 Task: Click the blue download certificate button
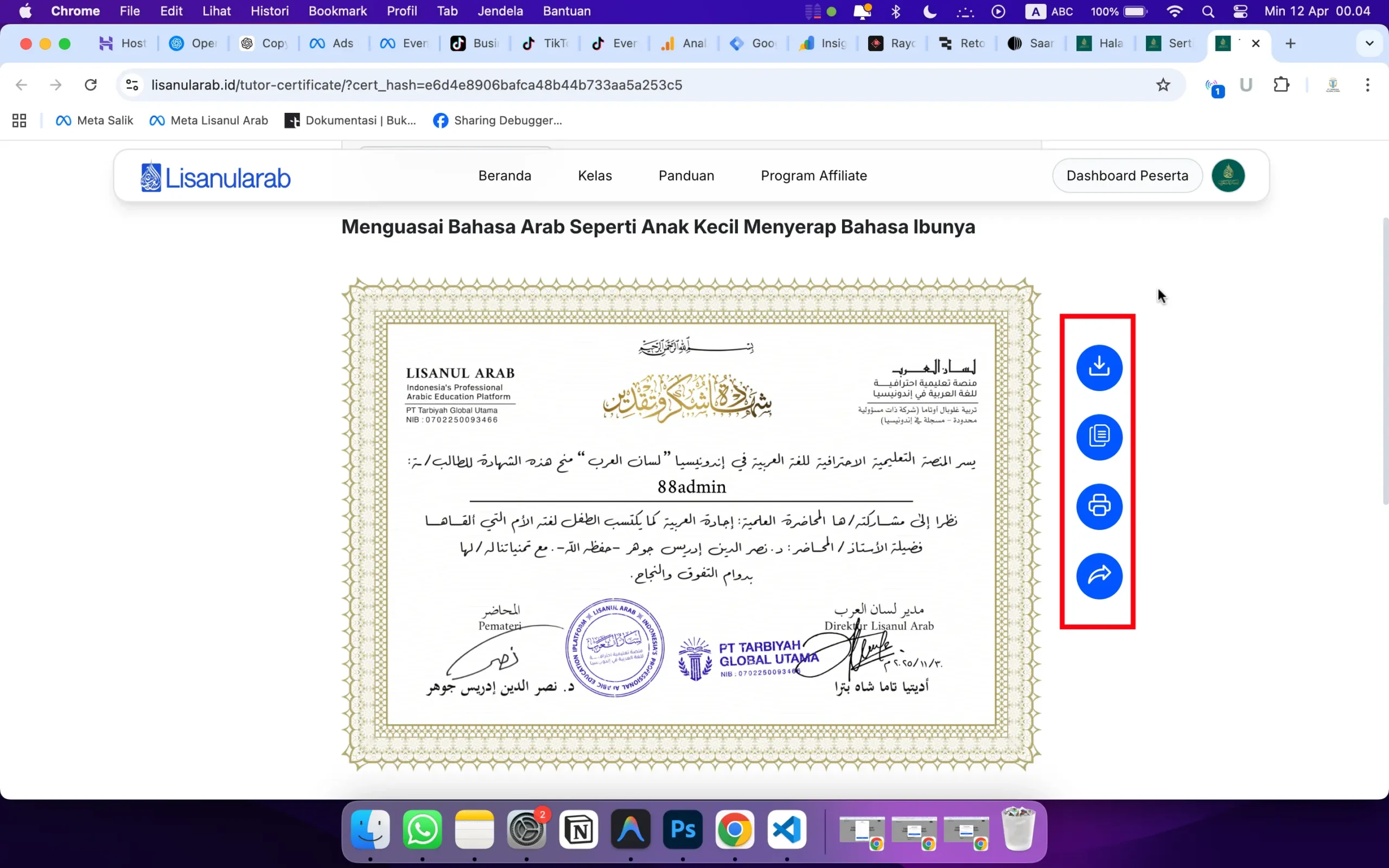1099,367
